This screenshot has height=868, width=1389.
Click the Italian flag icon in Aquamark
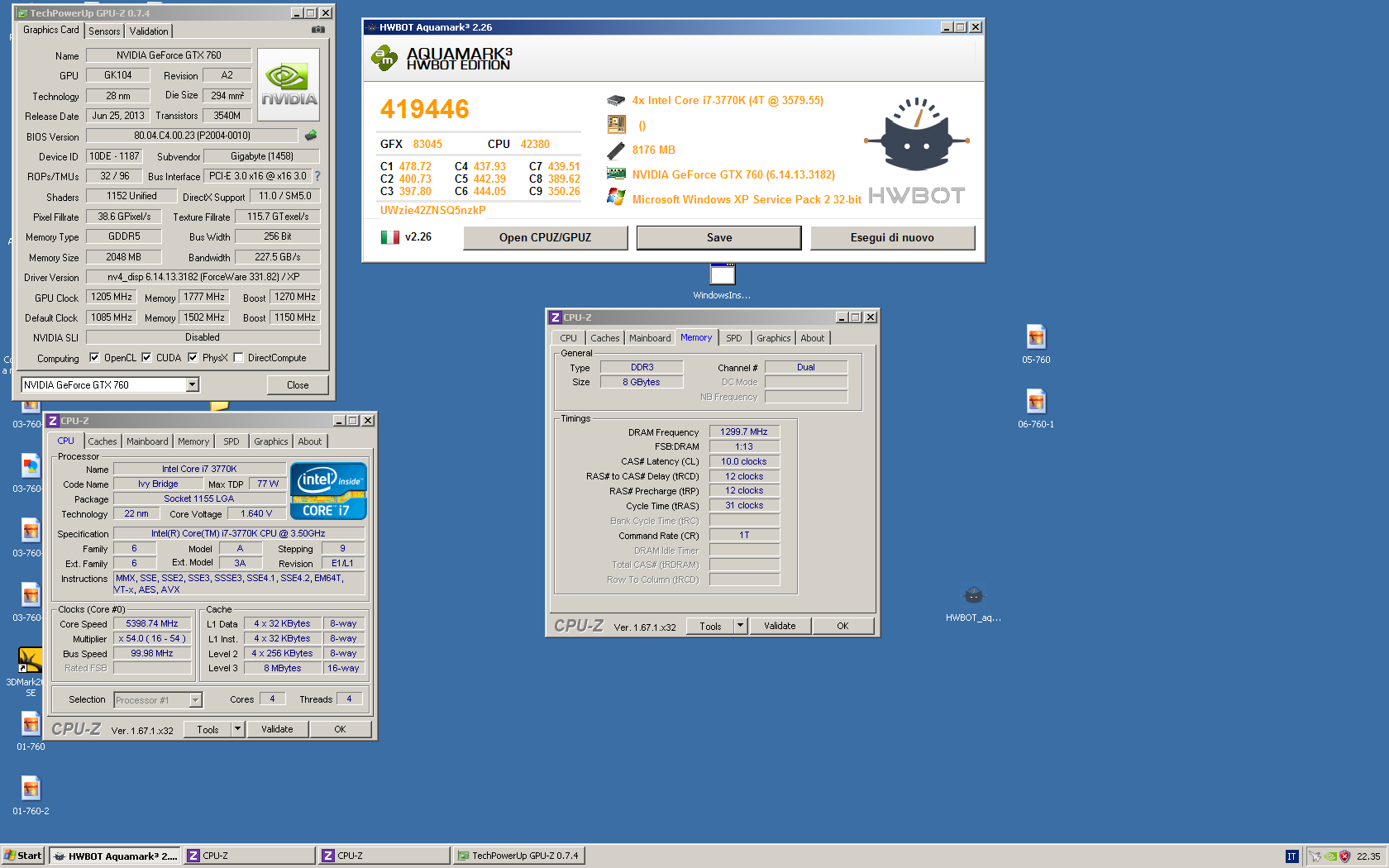pos(389,237)
